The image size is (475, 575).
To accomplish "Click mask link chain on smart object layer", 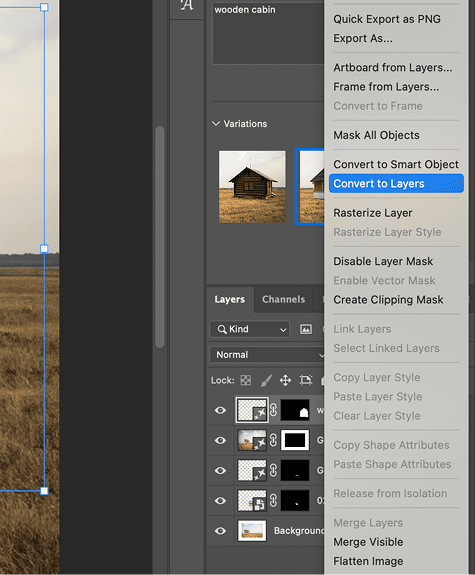I will click(x=273, y=501).
